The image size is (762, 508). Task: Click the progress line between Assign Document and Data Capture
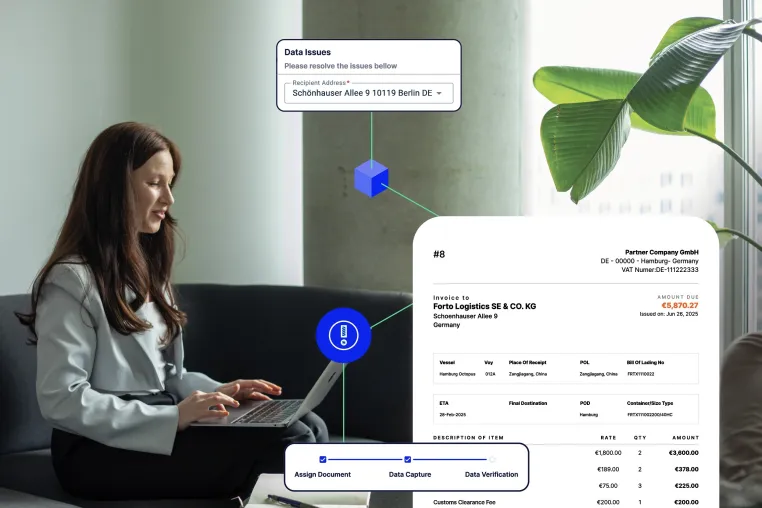[x=365, y=459]
